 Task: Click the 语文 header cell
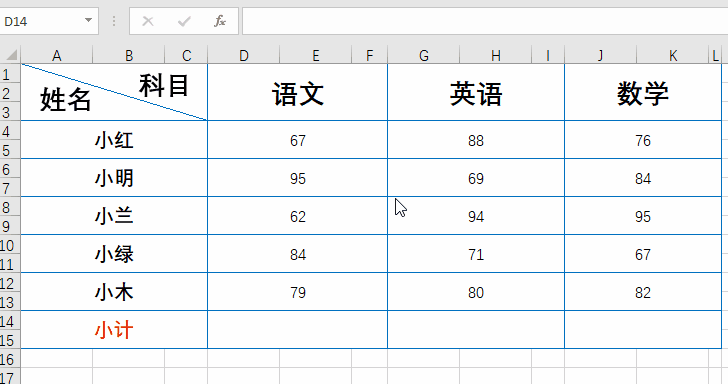click(x=298, y=92)
